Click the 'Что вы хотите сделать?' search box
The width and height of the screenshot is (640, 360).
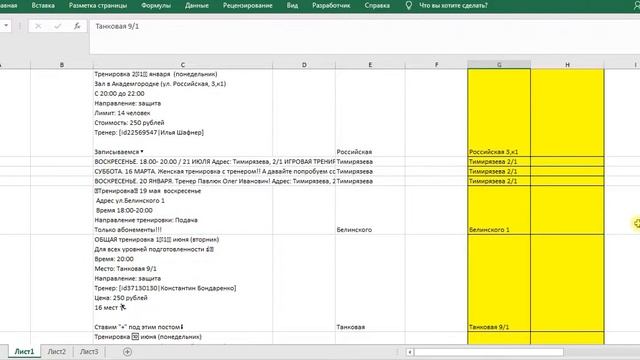click(453, 6)
